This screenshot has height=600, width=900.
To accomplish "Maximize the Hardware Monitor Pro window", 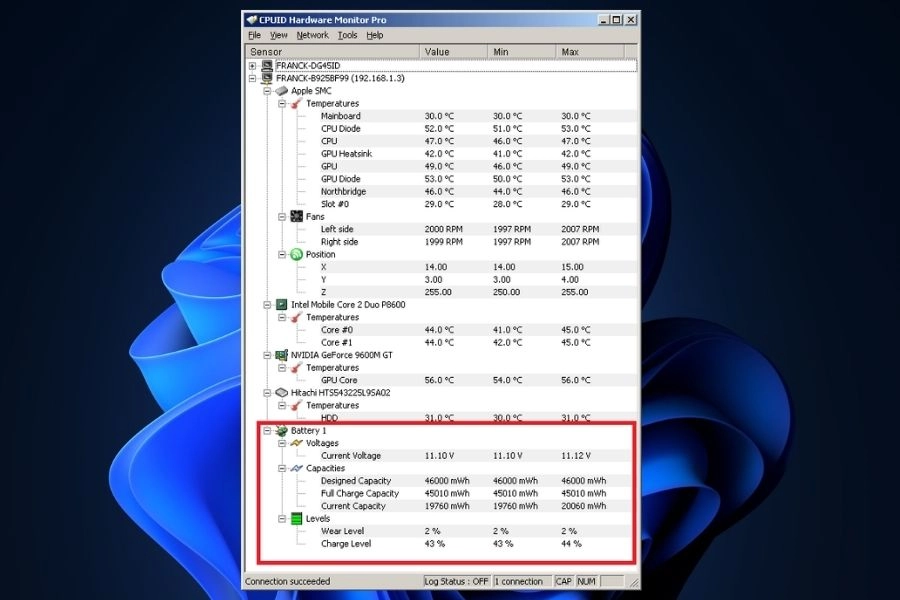I will click(x=616, y=20).
